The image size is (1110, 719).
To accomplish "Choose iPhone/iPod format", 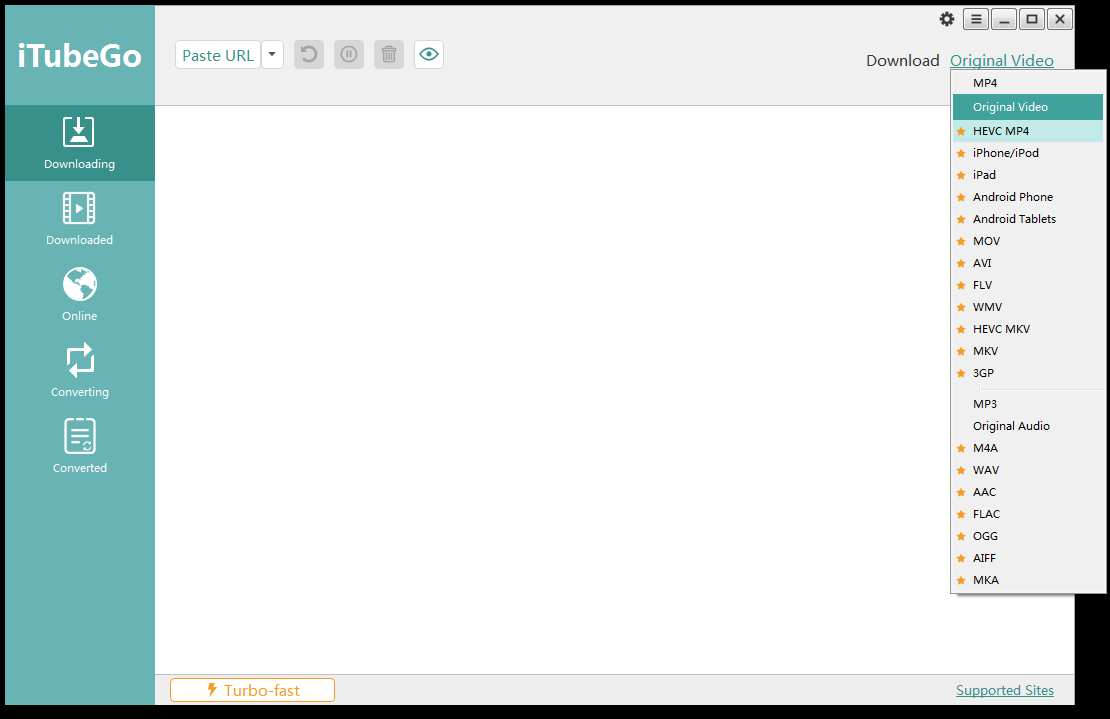I will pos(1027,153).
